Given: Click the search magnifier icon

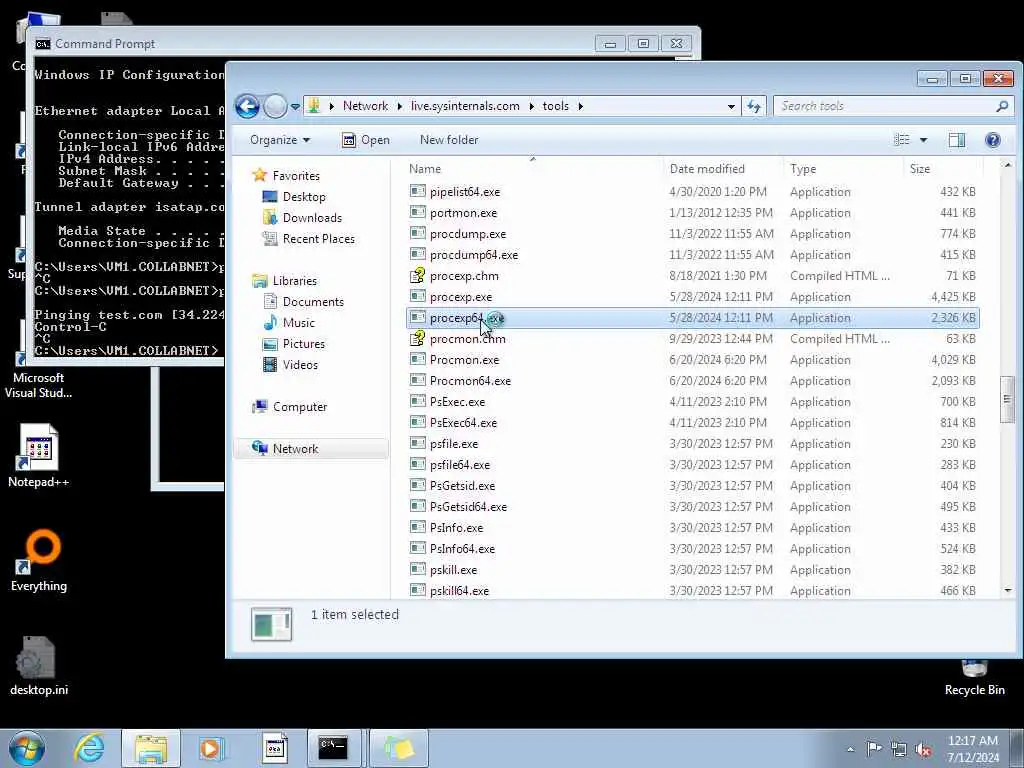Looking at the screenshot, I should click(1002, 106).
